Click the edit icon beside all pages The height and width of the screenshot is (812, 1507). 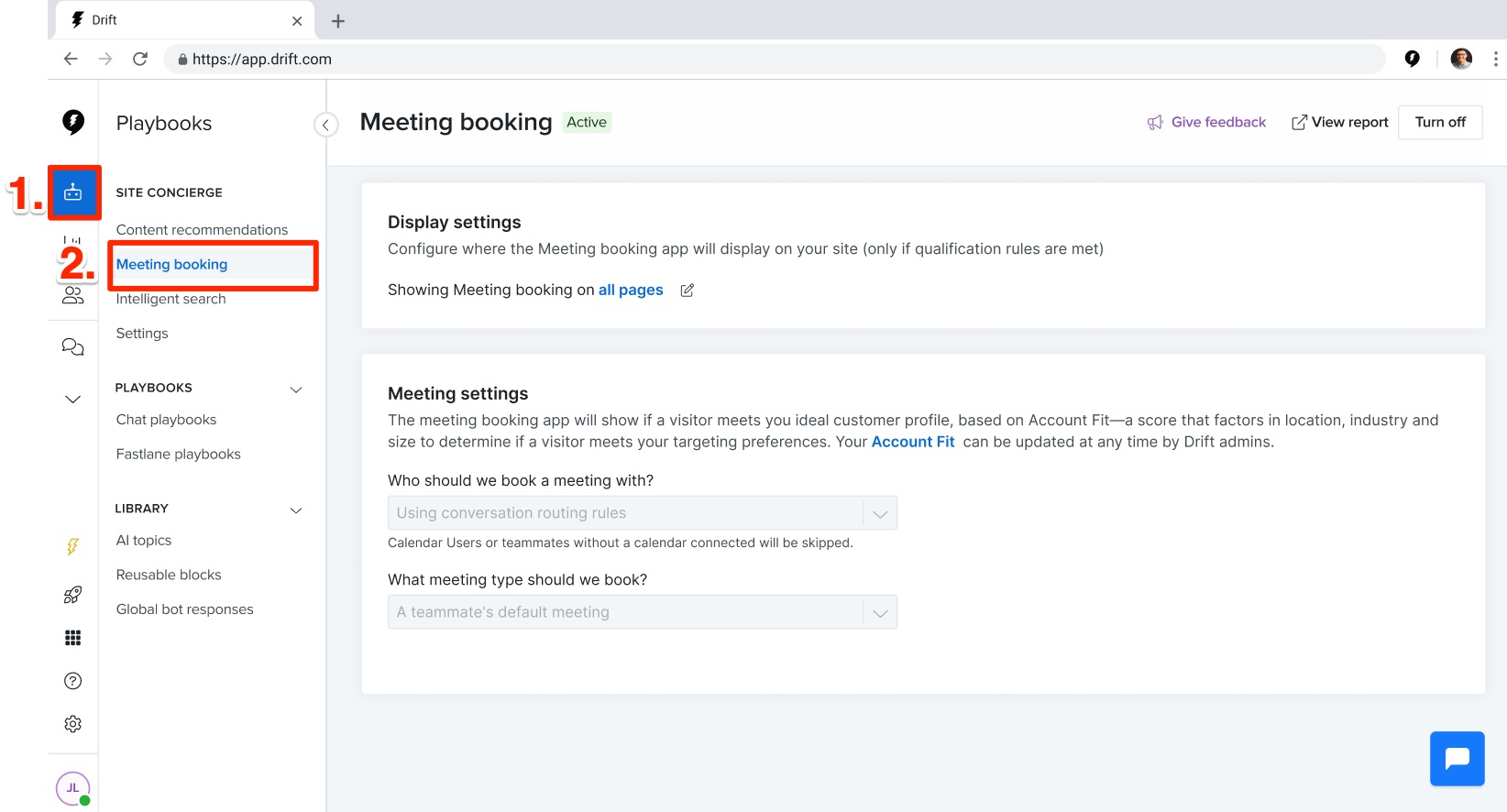tap(687, 291)
